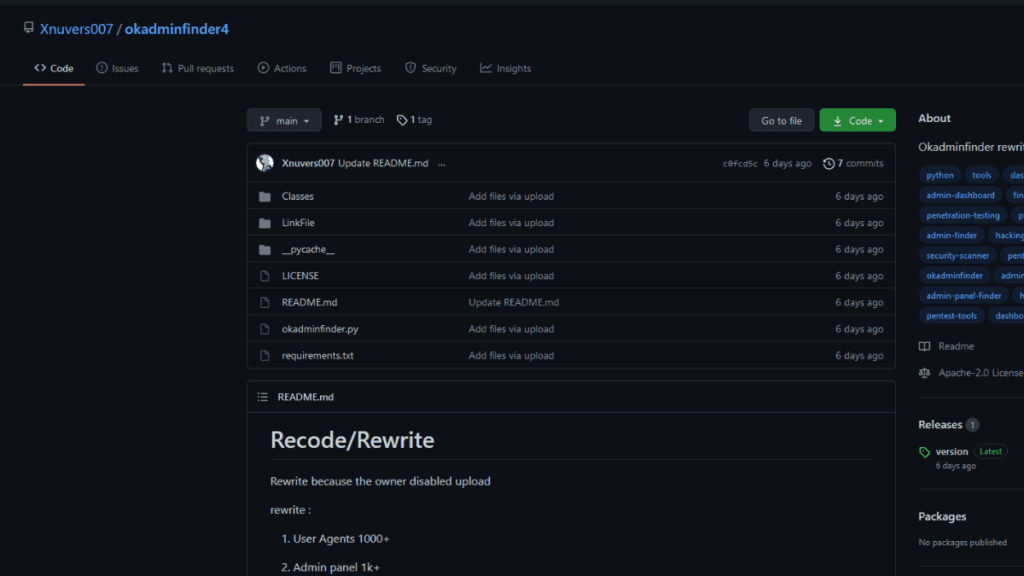Expand the main branch dropdown

coord(284,120)
